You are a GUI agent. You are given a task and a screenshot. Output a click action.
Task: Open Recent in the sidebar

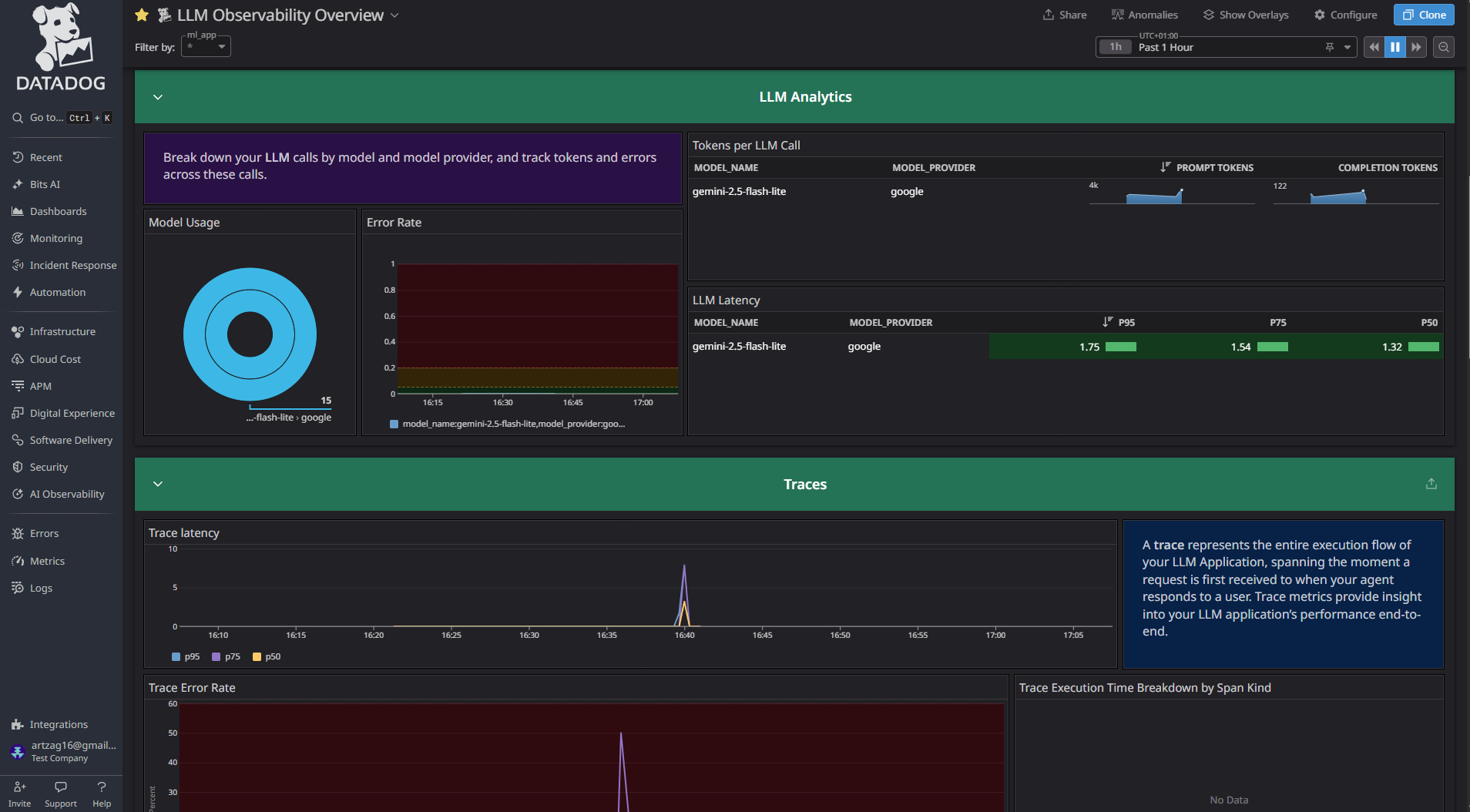(x=46, y=157)
